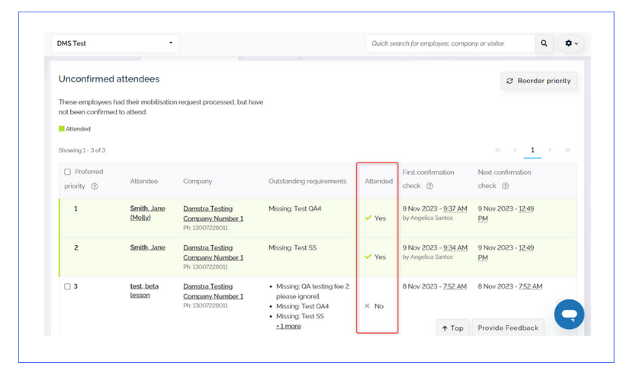Select page 1 in pagination
Viewport: 633px width, 378px height.
532,150
